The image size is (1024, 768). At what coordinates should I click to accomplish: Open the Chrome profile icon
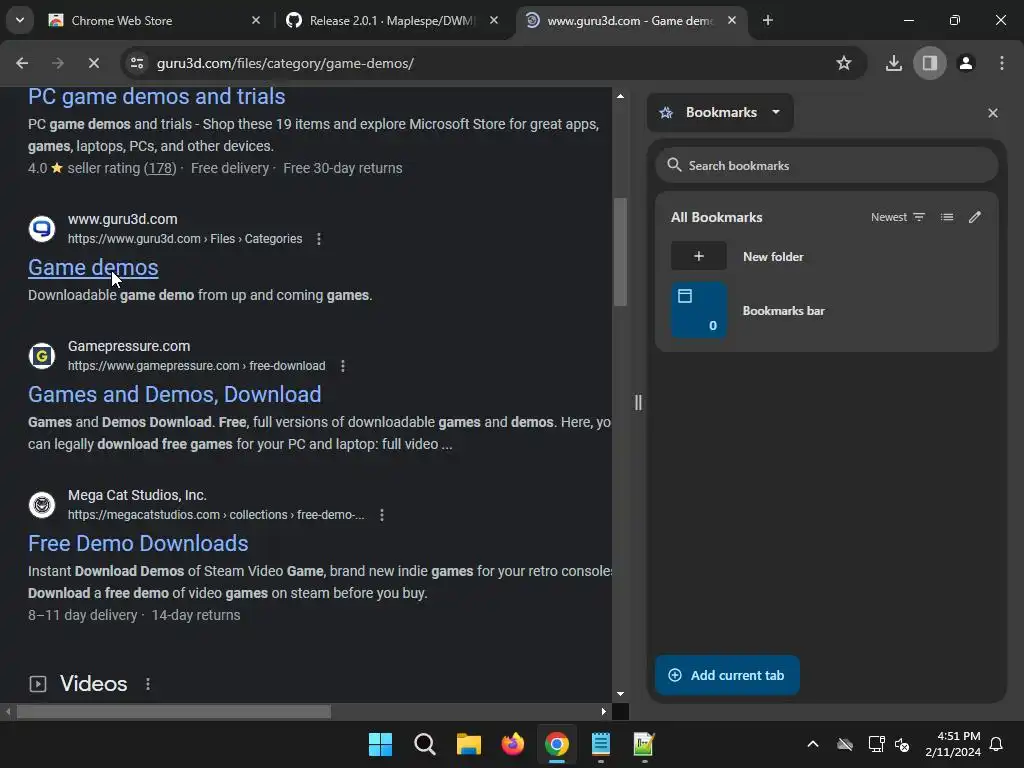click(x=966, y=63)
